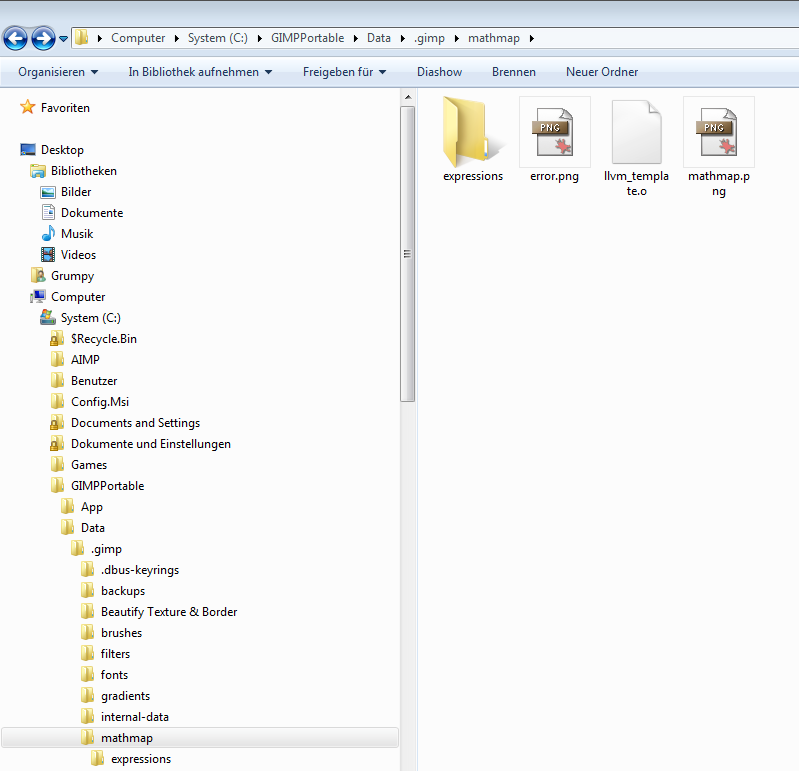Screen dimensions: 799x771
Task: Click the Back navigation arrow button
Action: pyautogui.click(x=16, y=39)
